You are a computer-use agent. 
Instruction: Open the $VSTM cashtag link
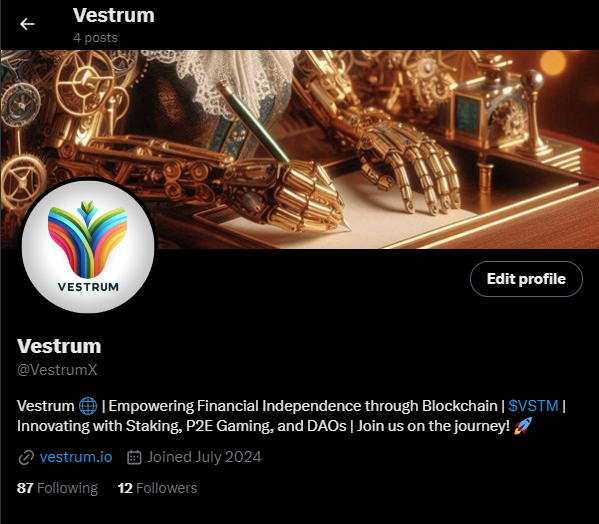(533, 406)
